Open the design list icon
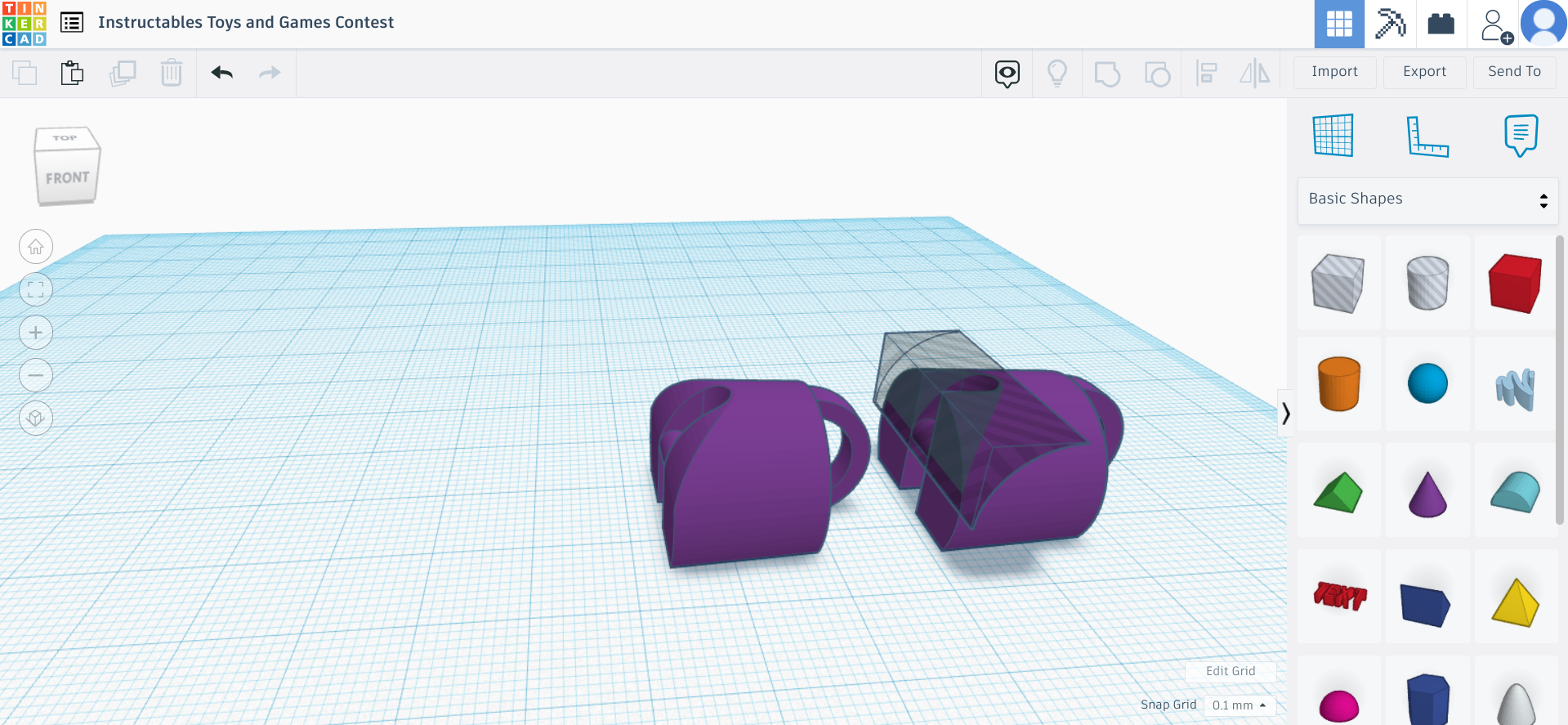 72,23
